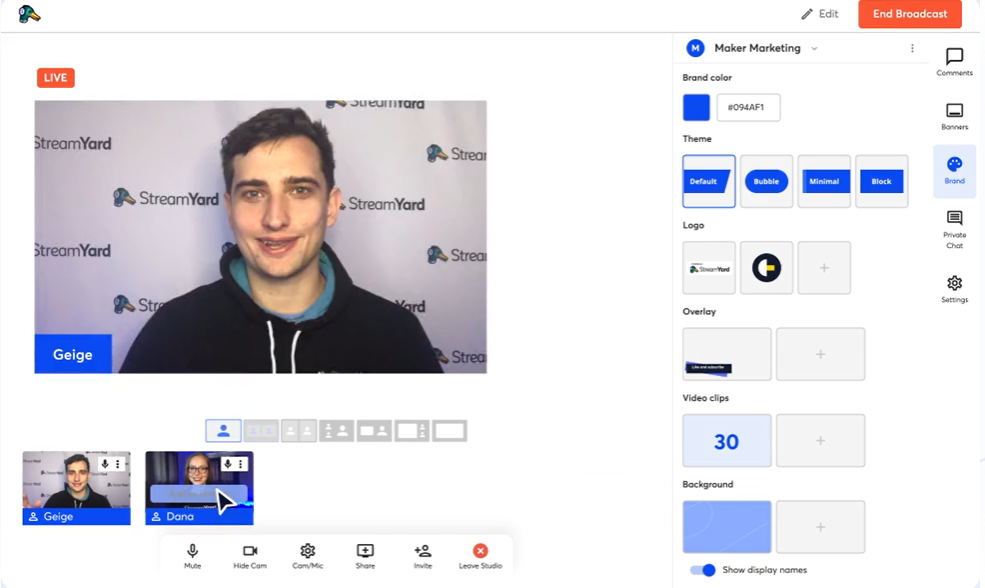Screen dimensions: 985x588
Task: Choose the Bubble theme
Action: 766,181
